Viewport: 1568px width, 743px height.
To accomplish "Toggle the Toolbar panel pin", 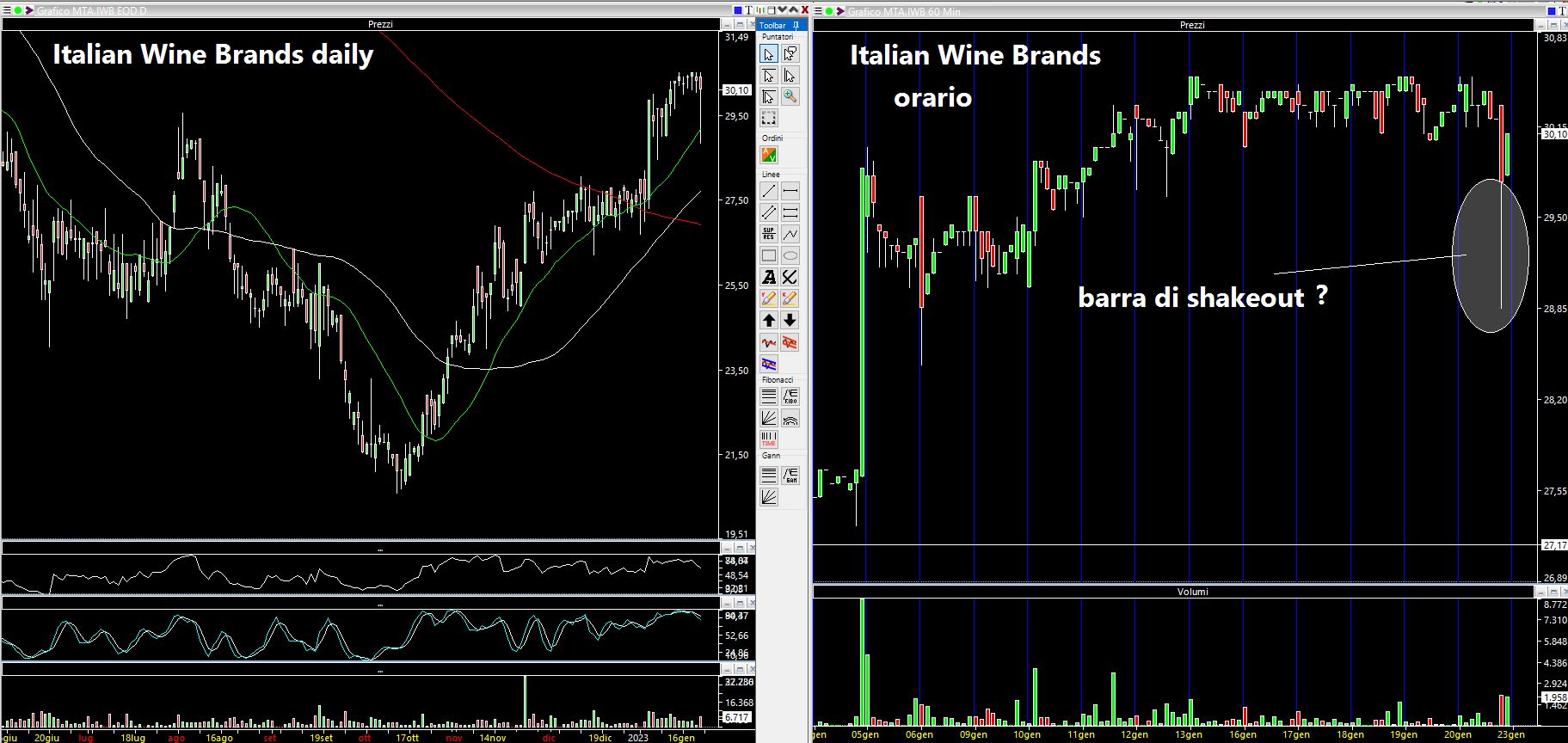I will [796, 25].
